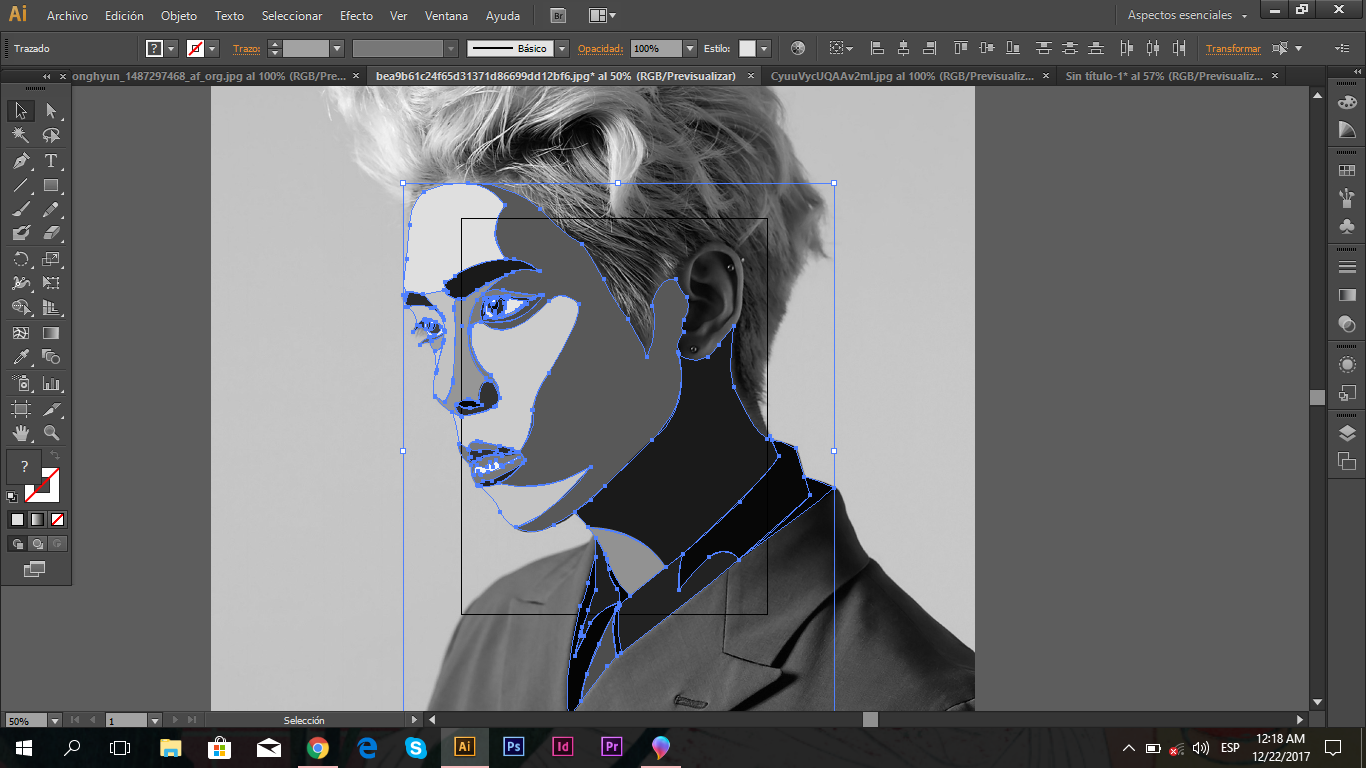Screen dimensions: 1366x768
Task: Open Básico brush definition dropdown
Action: pyautogui.click(x=562, y=48)
